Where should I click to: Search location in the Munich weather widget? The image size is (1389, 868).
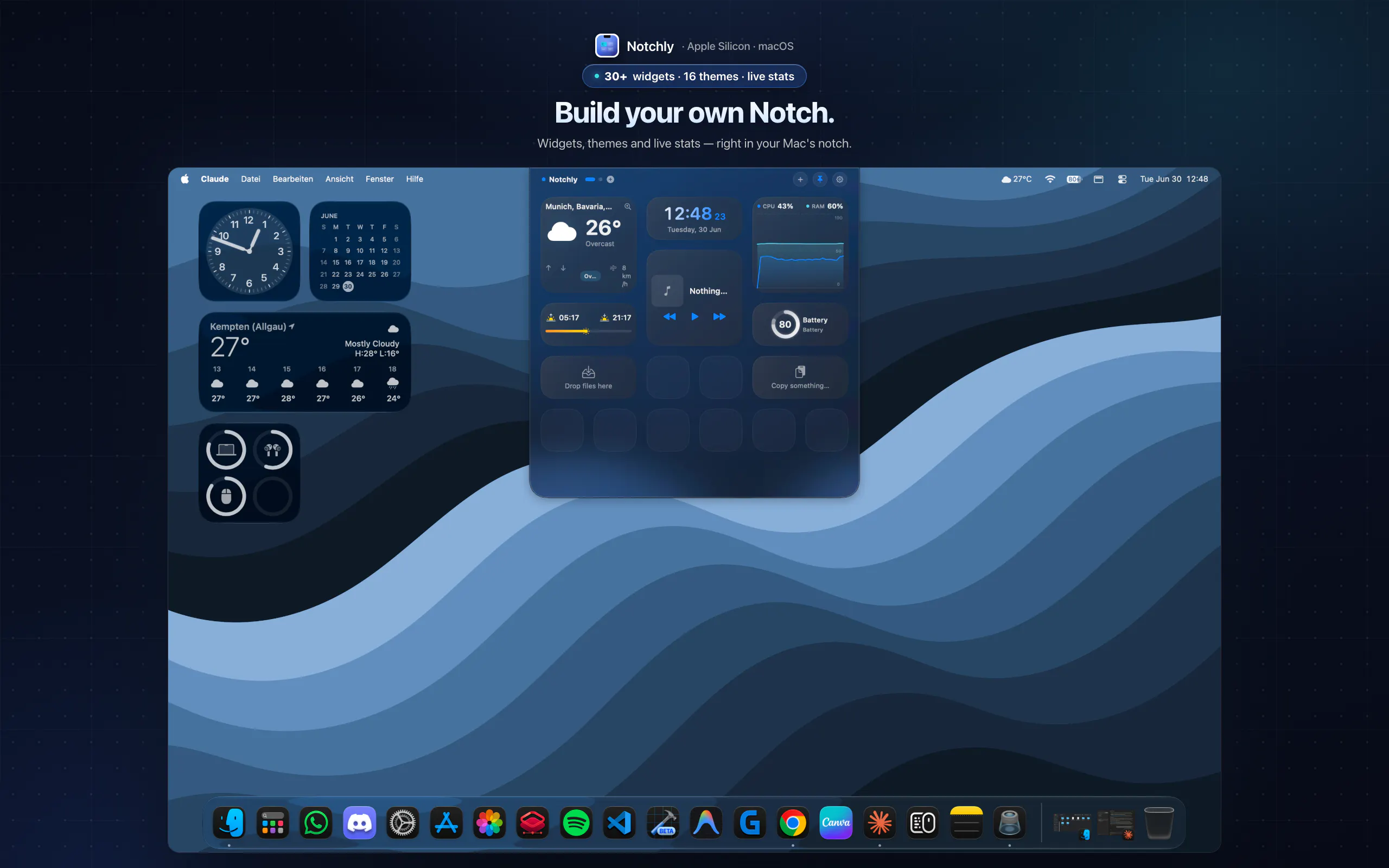(x=627, y=207)
